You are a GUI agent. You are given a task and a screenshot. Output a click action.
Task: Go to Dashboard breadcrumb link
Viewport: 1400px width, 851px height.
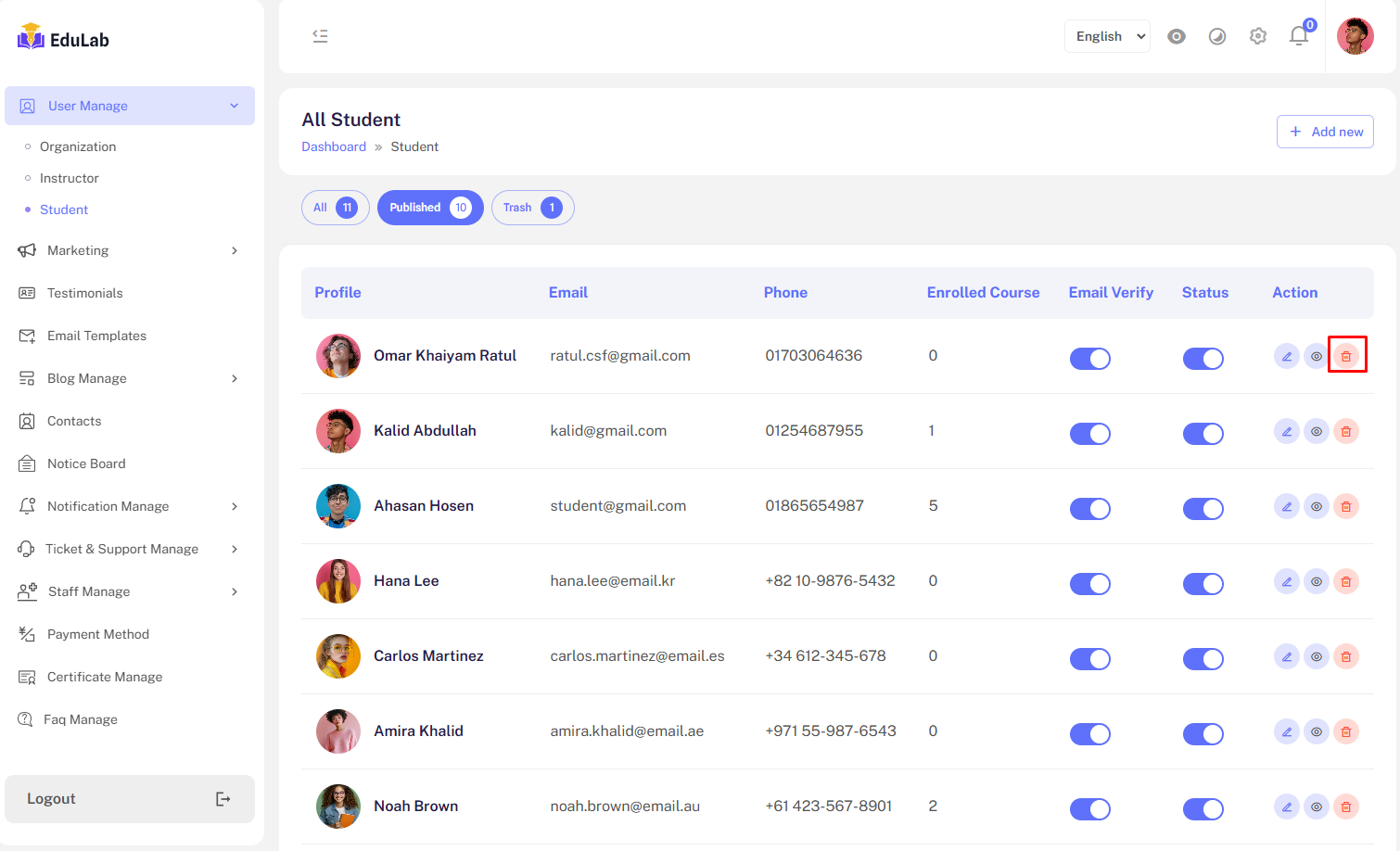(334, 146)
